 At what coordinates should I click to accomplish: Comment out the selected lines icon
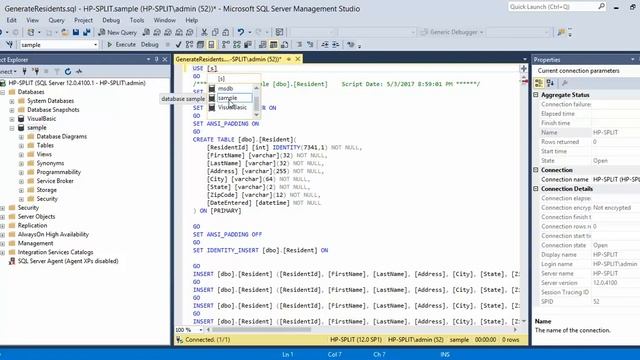pos(299,44)
